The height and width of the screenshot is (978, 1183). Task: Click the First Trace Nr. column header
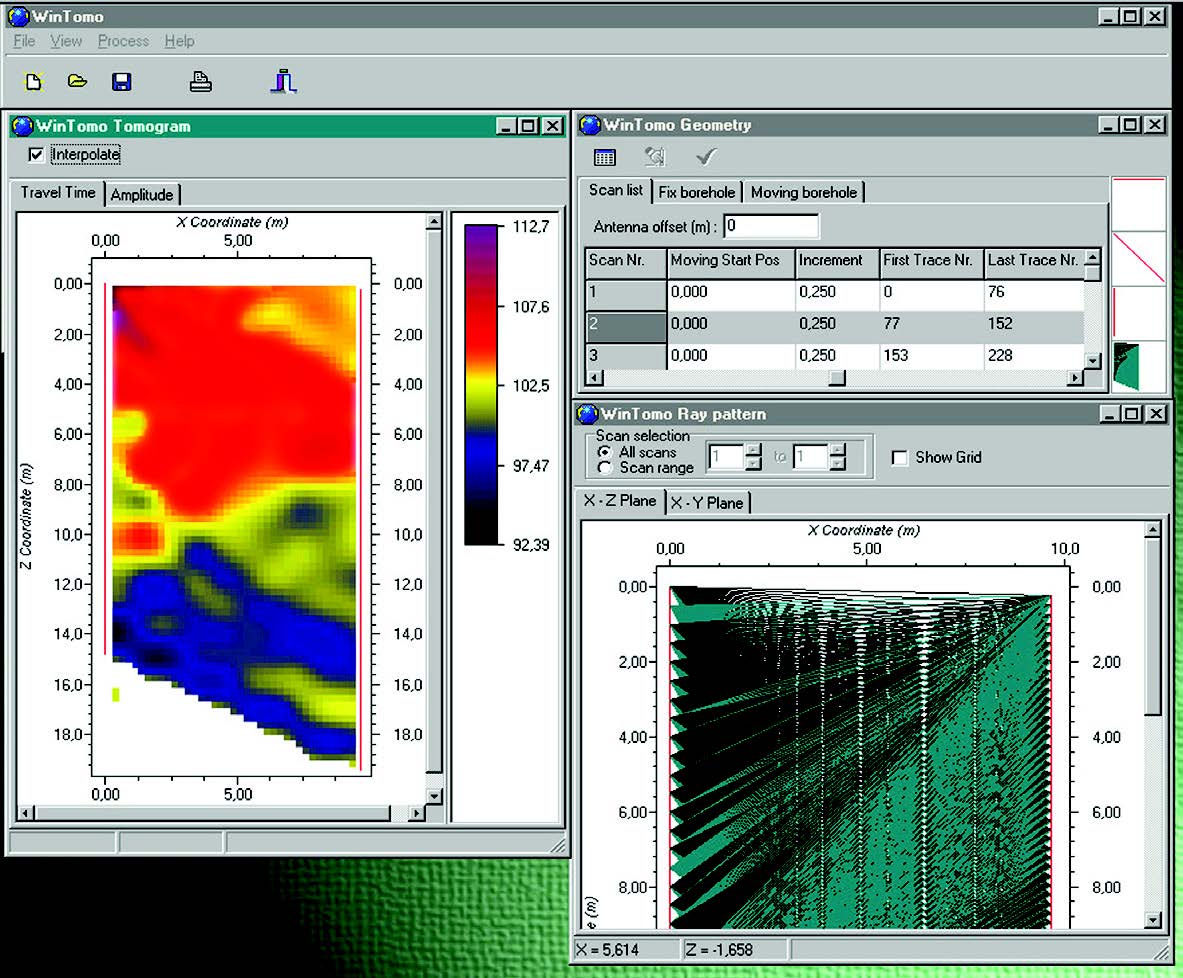coord(932,262)
